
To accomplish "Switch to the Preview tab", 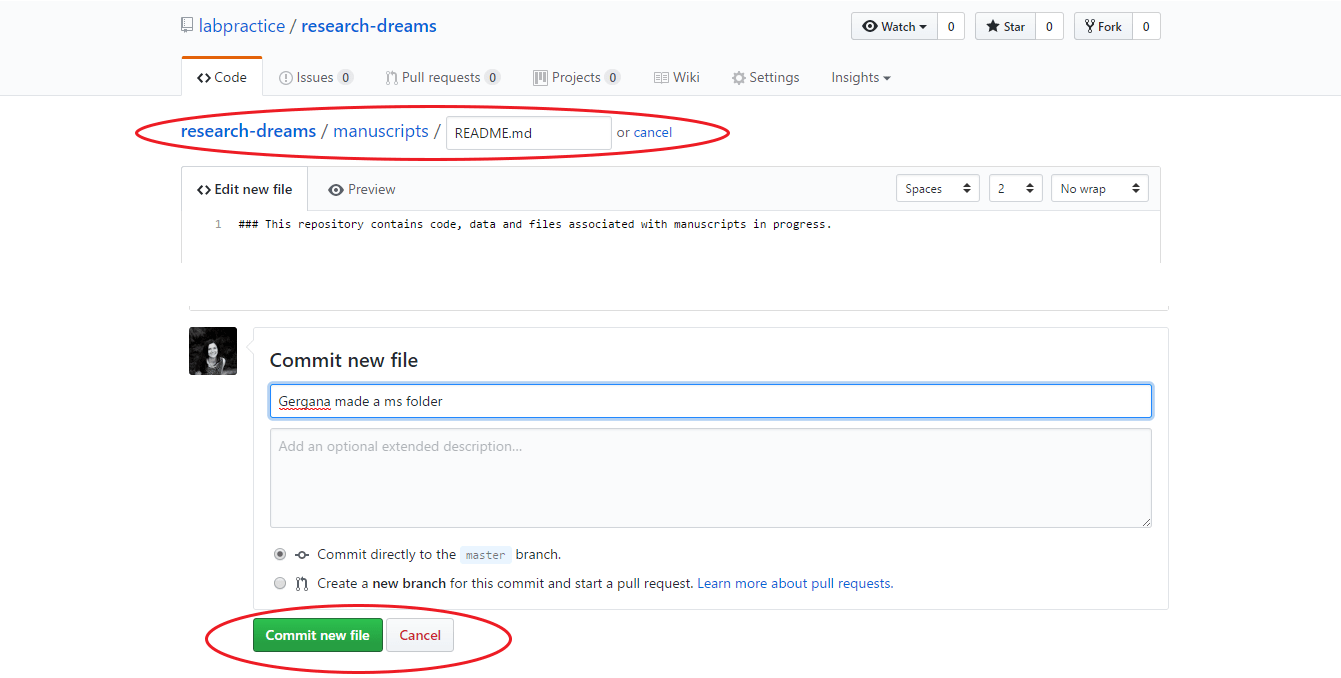I will (x=360, y=188).
